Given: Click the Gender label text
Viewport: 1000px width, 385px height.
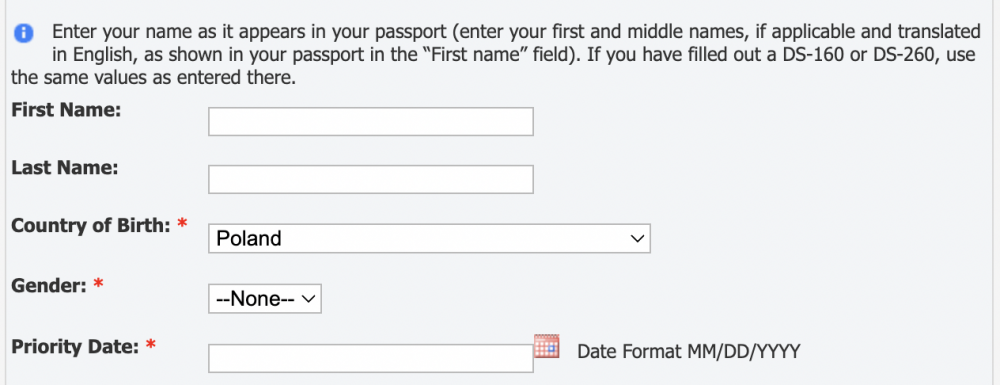Looking at the screenshot, I should point(48,286).
